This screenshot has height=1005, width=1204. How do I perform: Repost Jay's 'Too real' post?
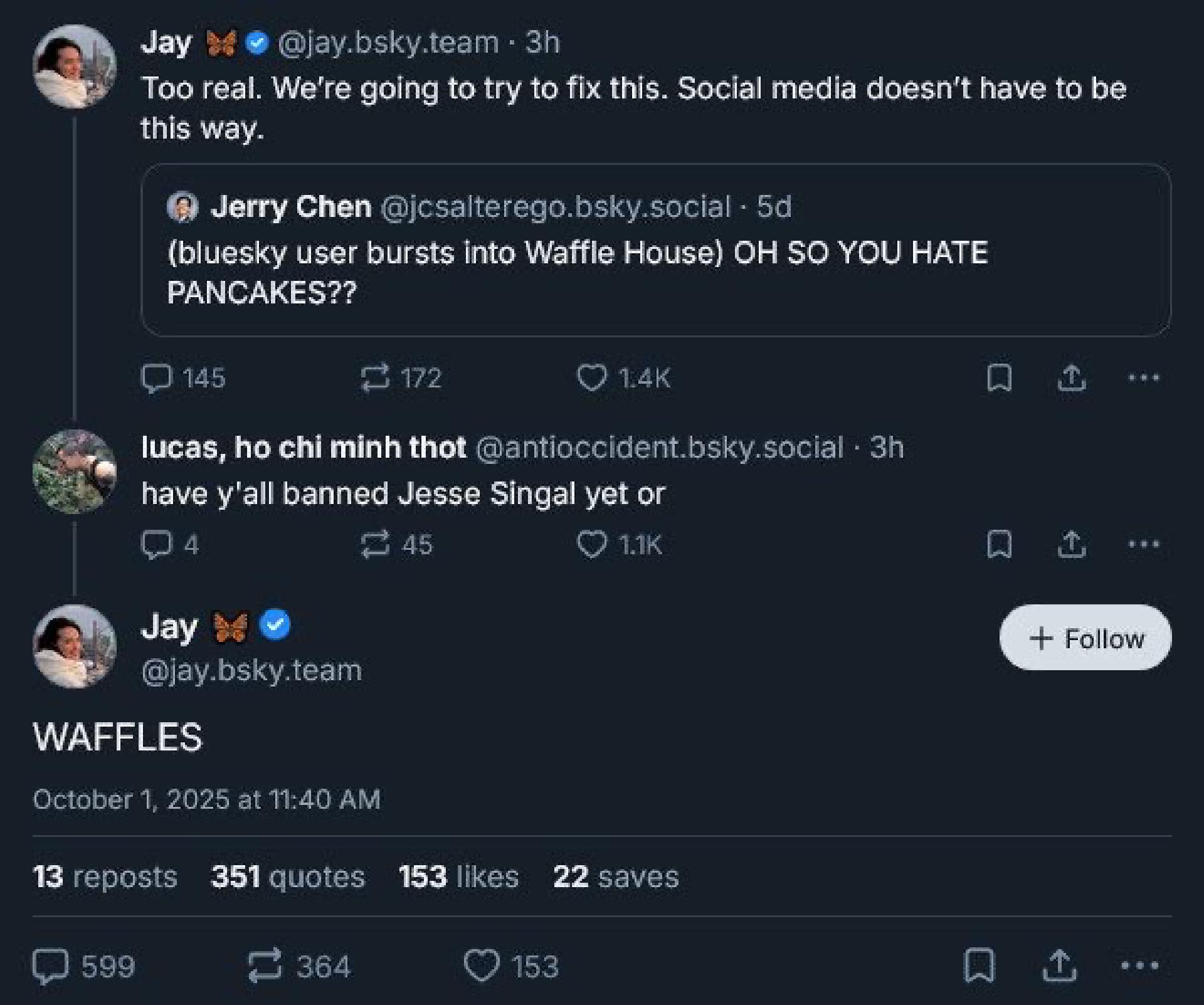[x=375, y=378]
